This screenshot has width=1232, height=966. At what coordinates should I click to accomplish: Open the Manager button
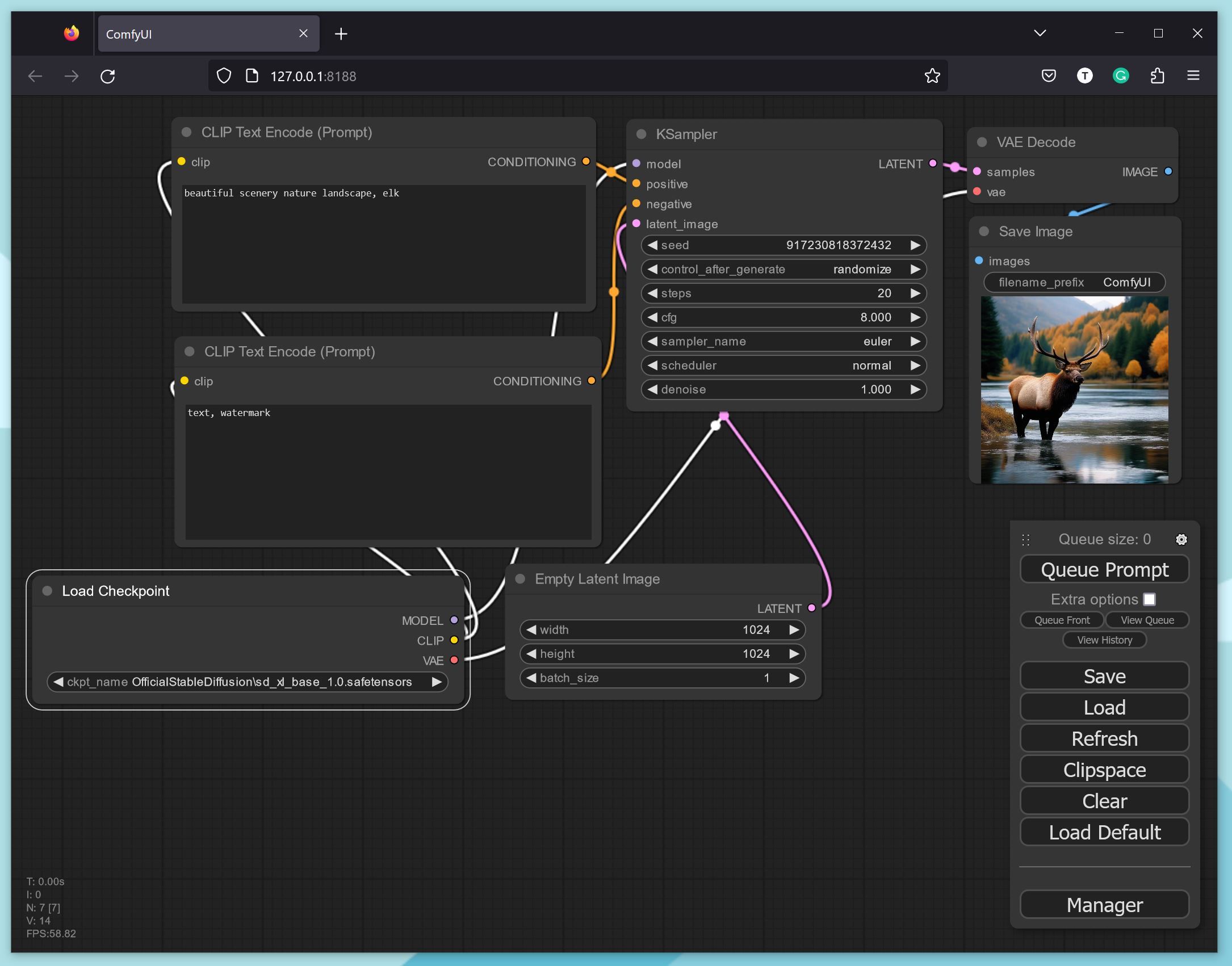(1104, 905)
